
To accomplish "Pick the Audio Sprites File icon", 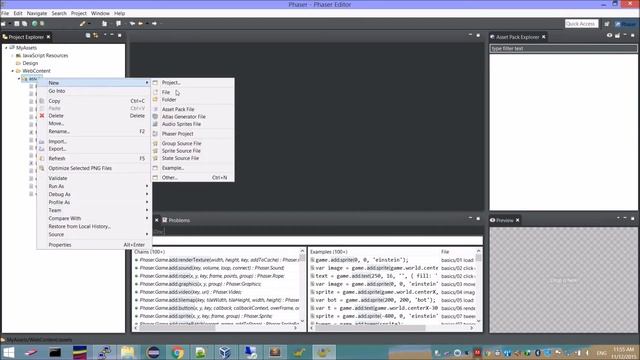I will 155,124.
